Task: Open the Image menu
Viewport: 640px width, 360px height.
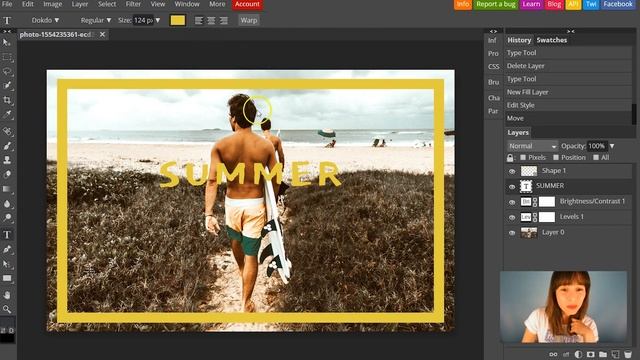Action: (53, 4)
